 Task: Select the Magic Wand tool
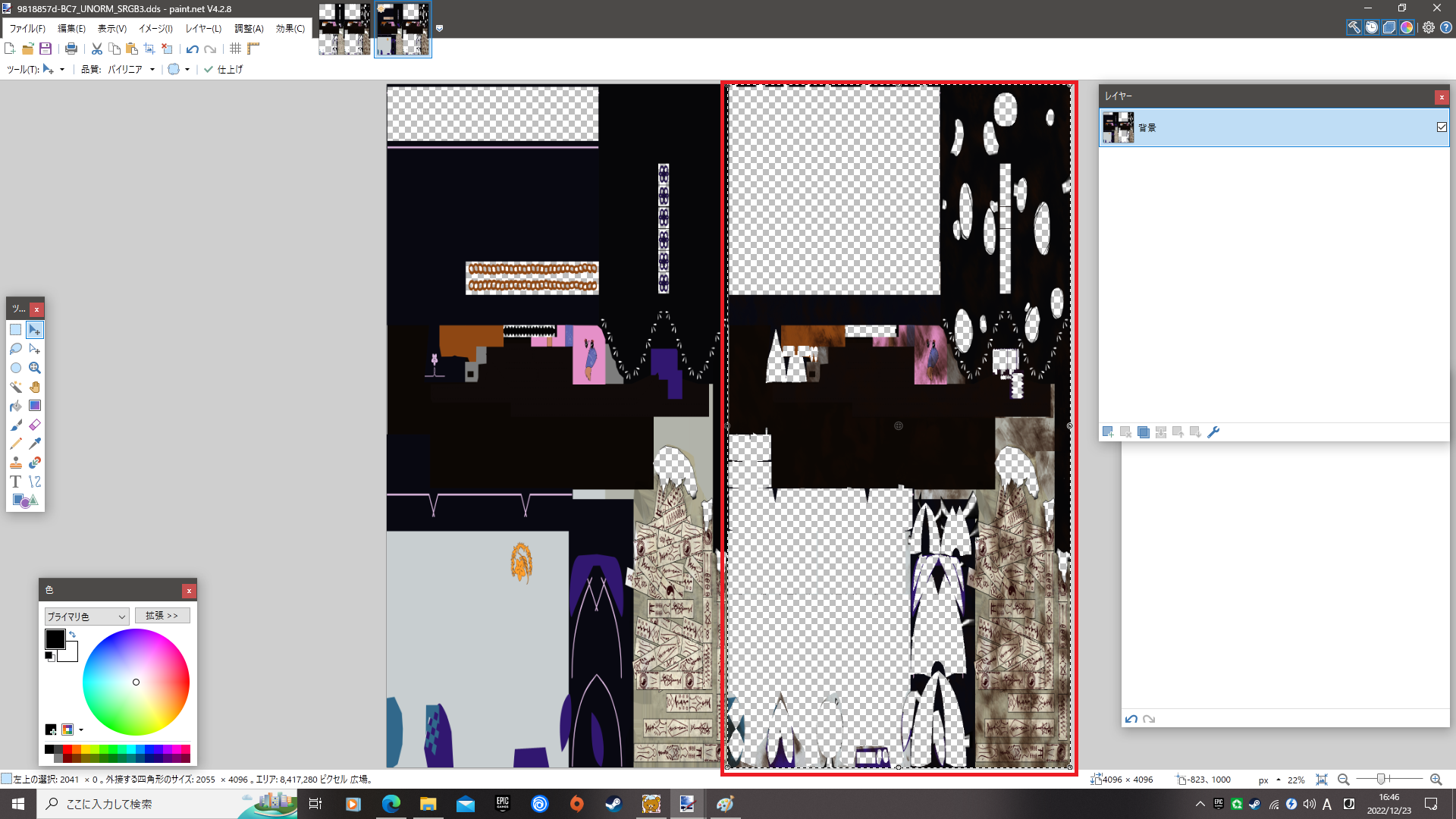coord(15,387)
